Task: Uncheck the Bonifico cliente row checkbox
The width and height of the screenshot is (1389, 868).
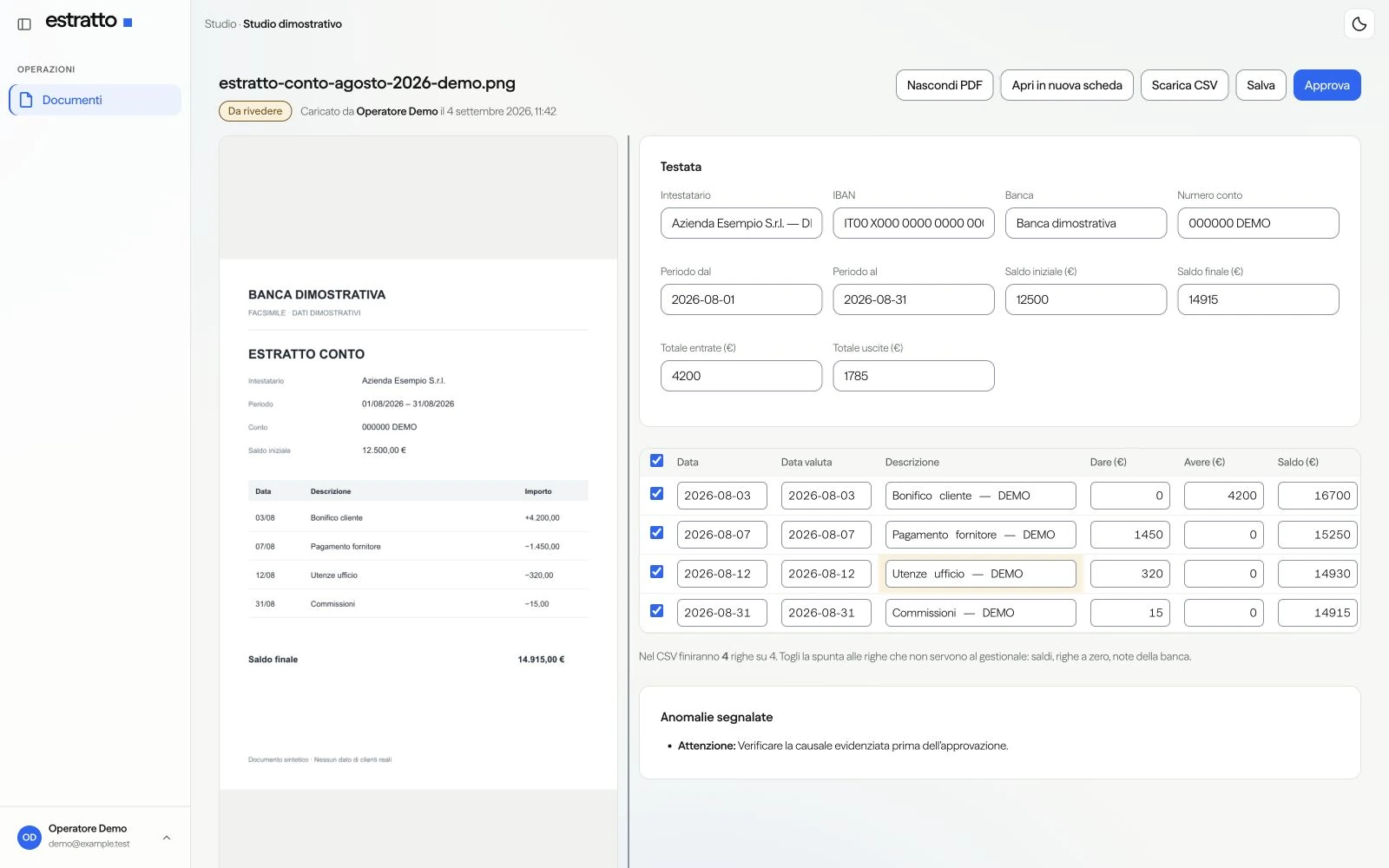Action: point(656,494)
